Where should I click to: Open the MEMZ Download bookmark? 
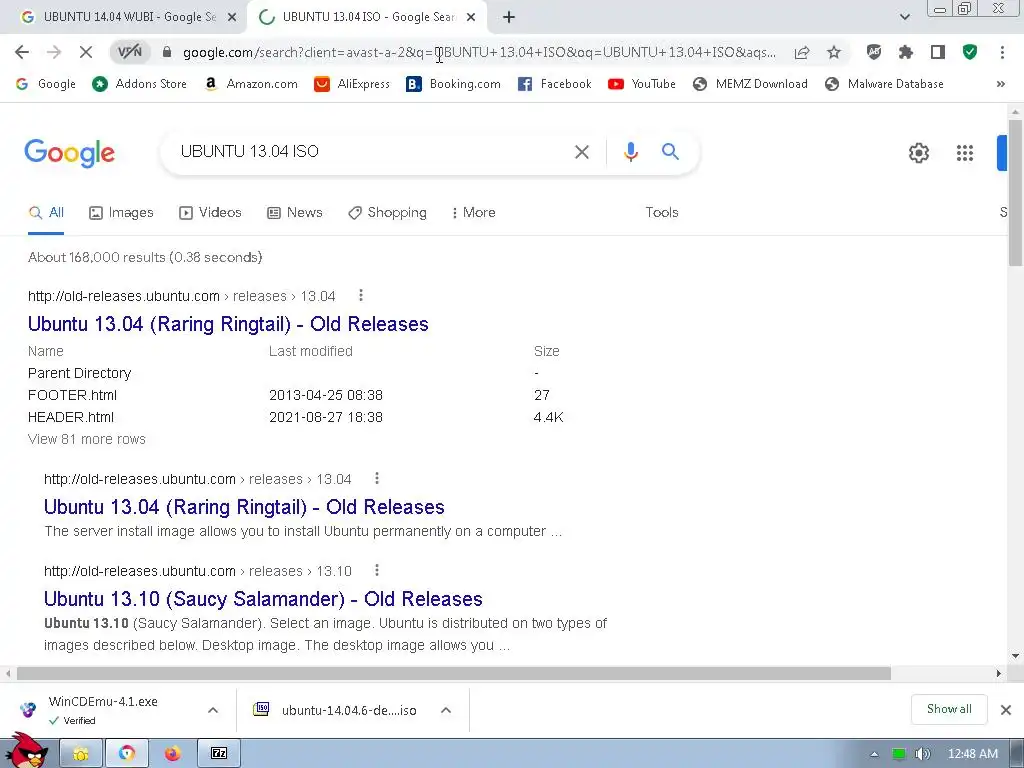coord(750,84)
